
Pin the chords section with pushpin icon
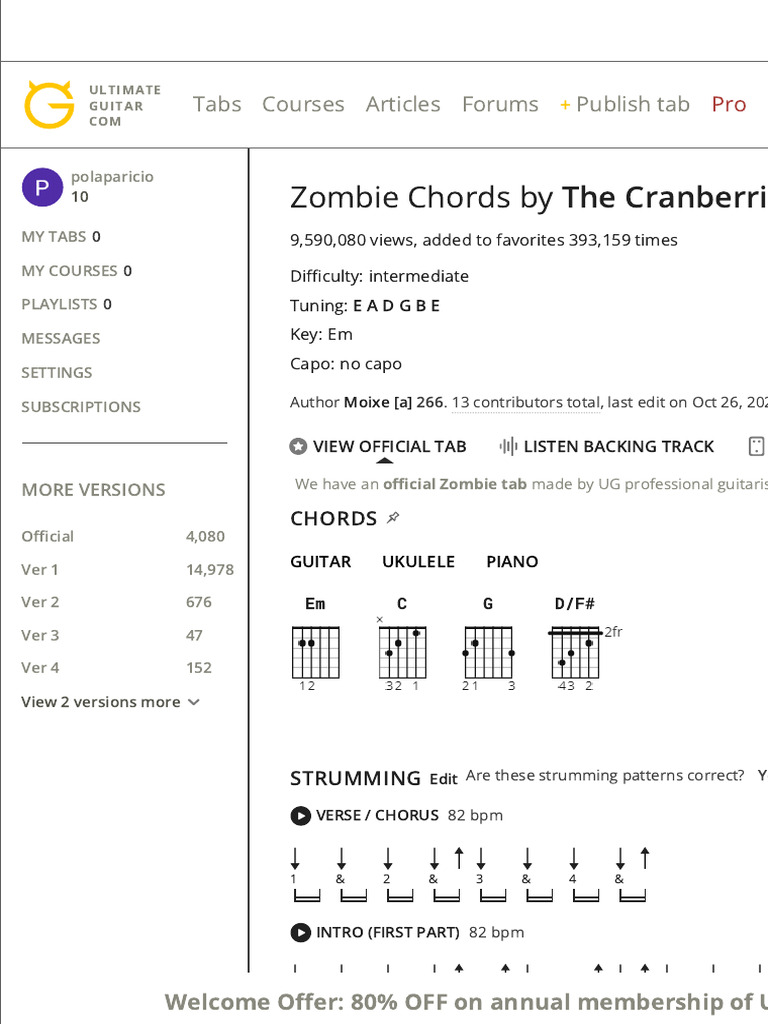(394, 518)
